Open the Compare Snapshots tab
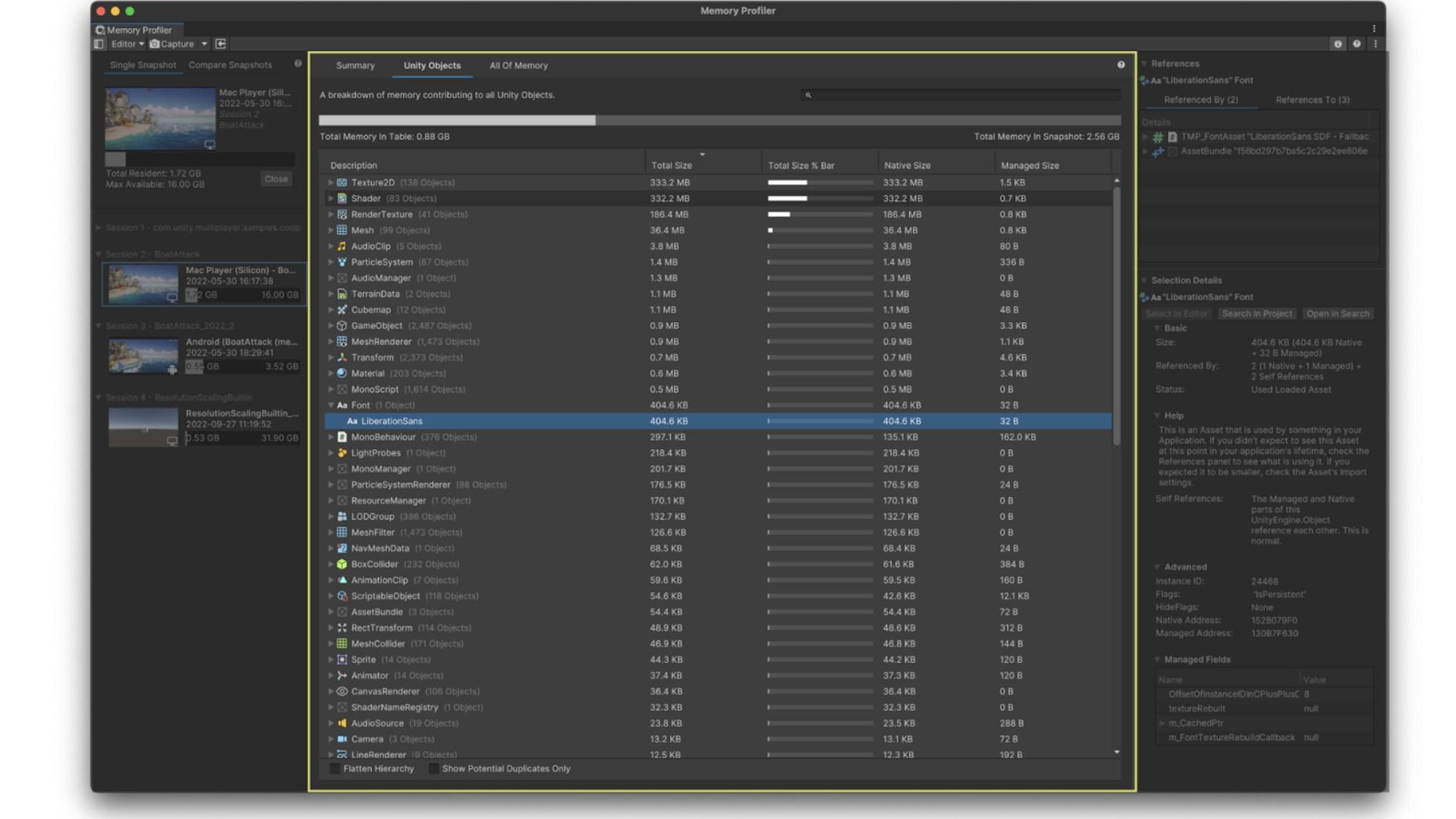This screenshot has height=819, width=1456. pyautogui.click(x=231, y=65)
